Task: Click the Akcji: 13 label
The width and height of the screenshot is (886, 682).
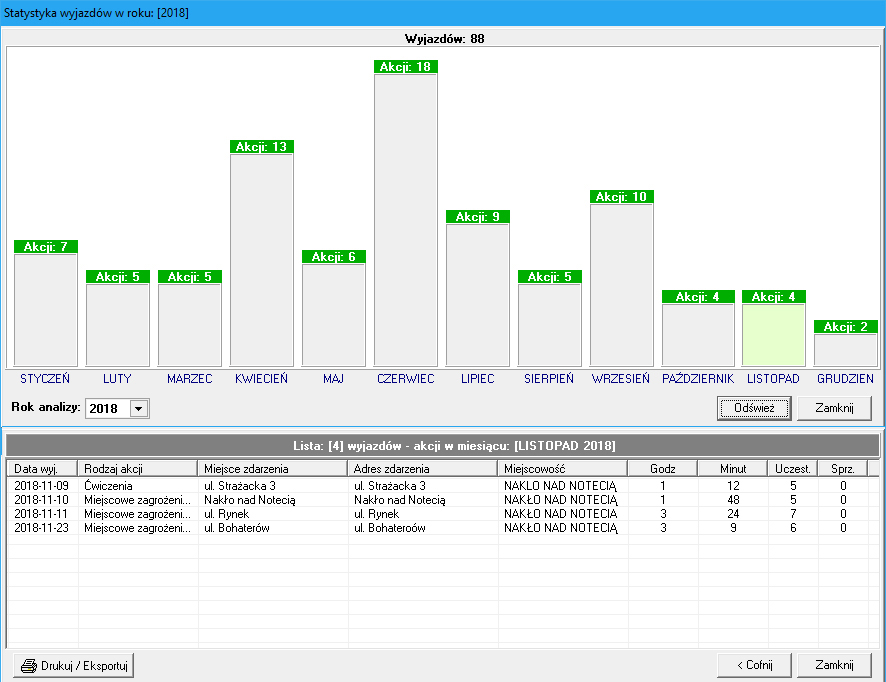Action: [x=262, y=147]
